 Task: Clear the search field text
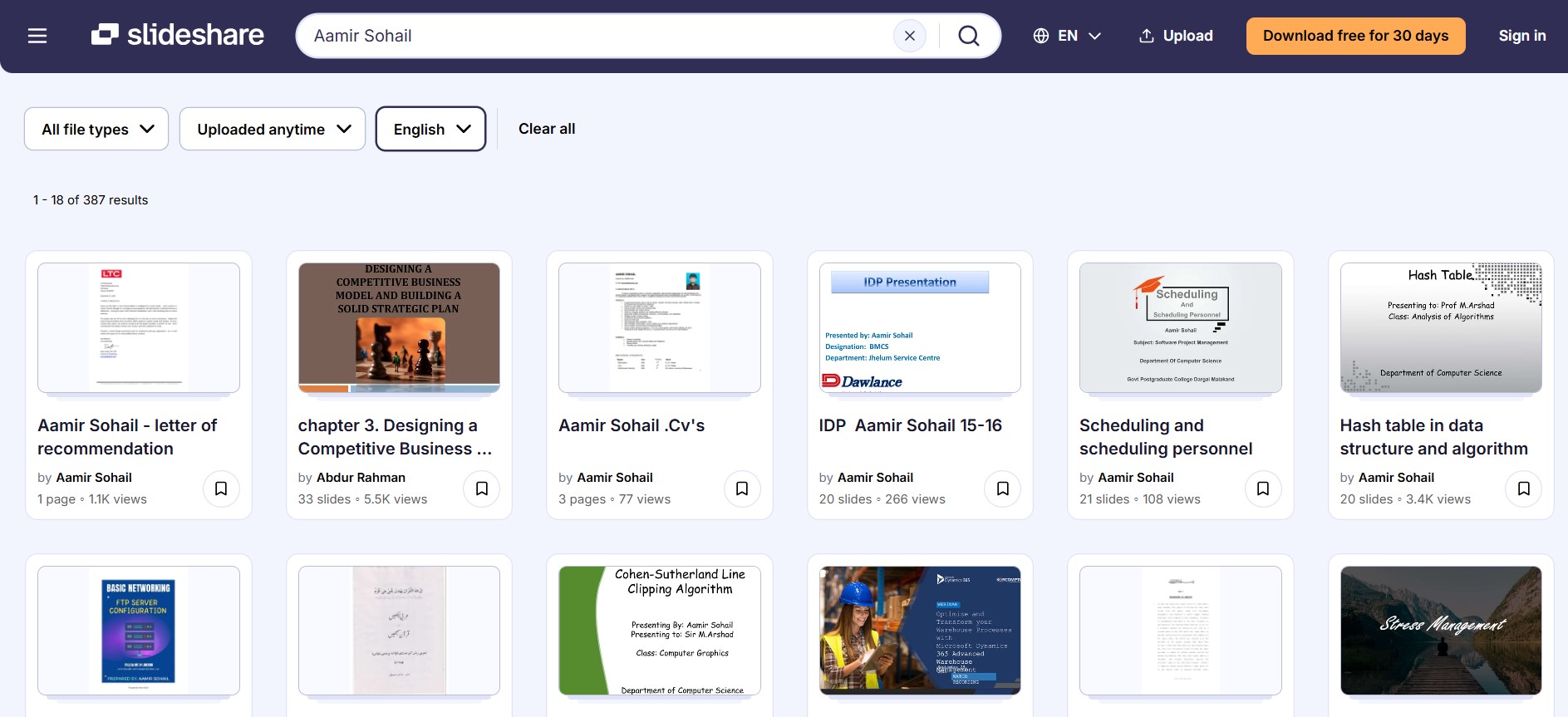[909, 36]
